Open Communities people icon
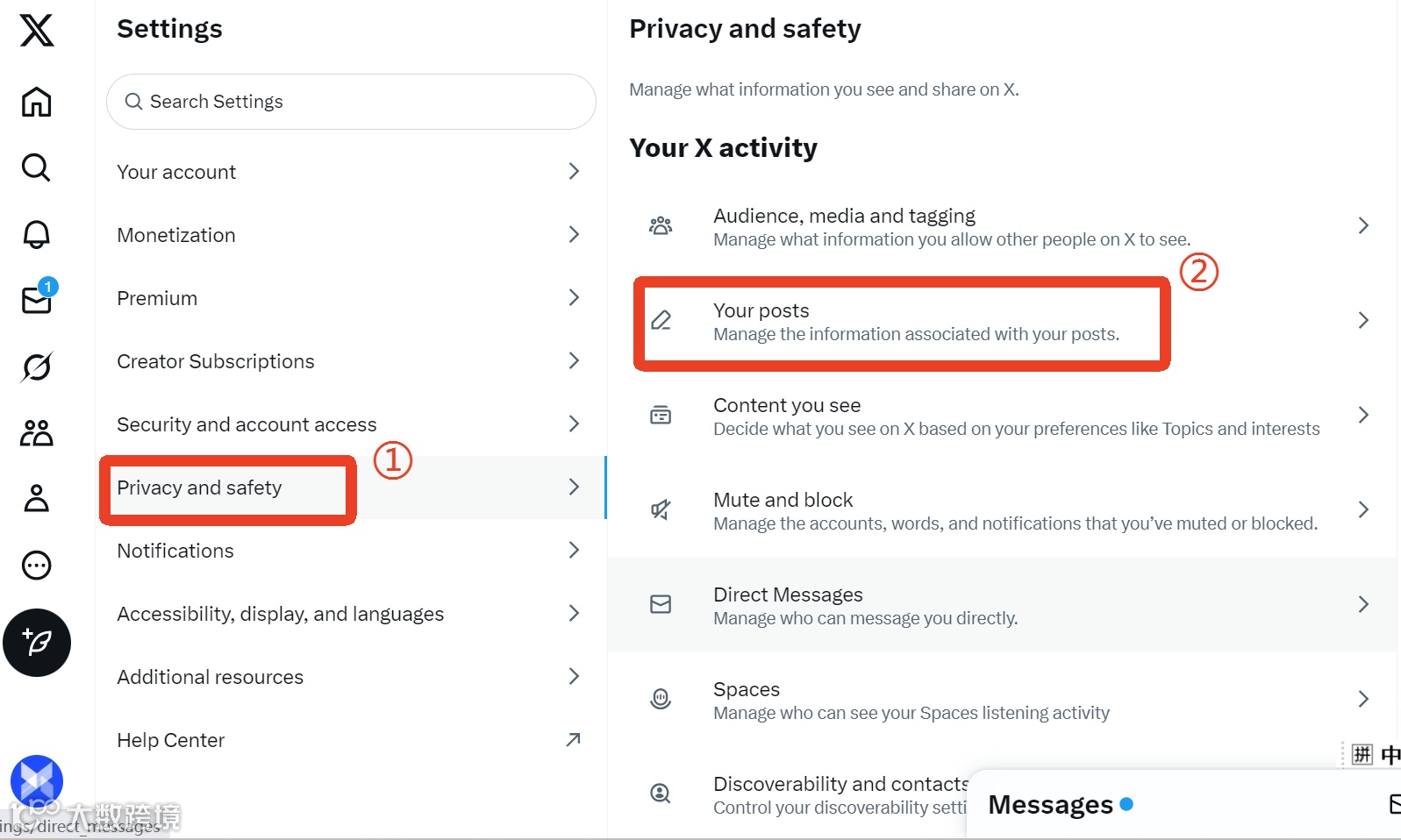 (37, 432)
